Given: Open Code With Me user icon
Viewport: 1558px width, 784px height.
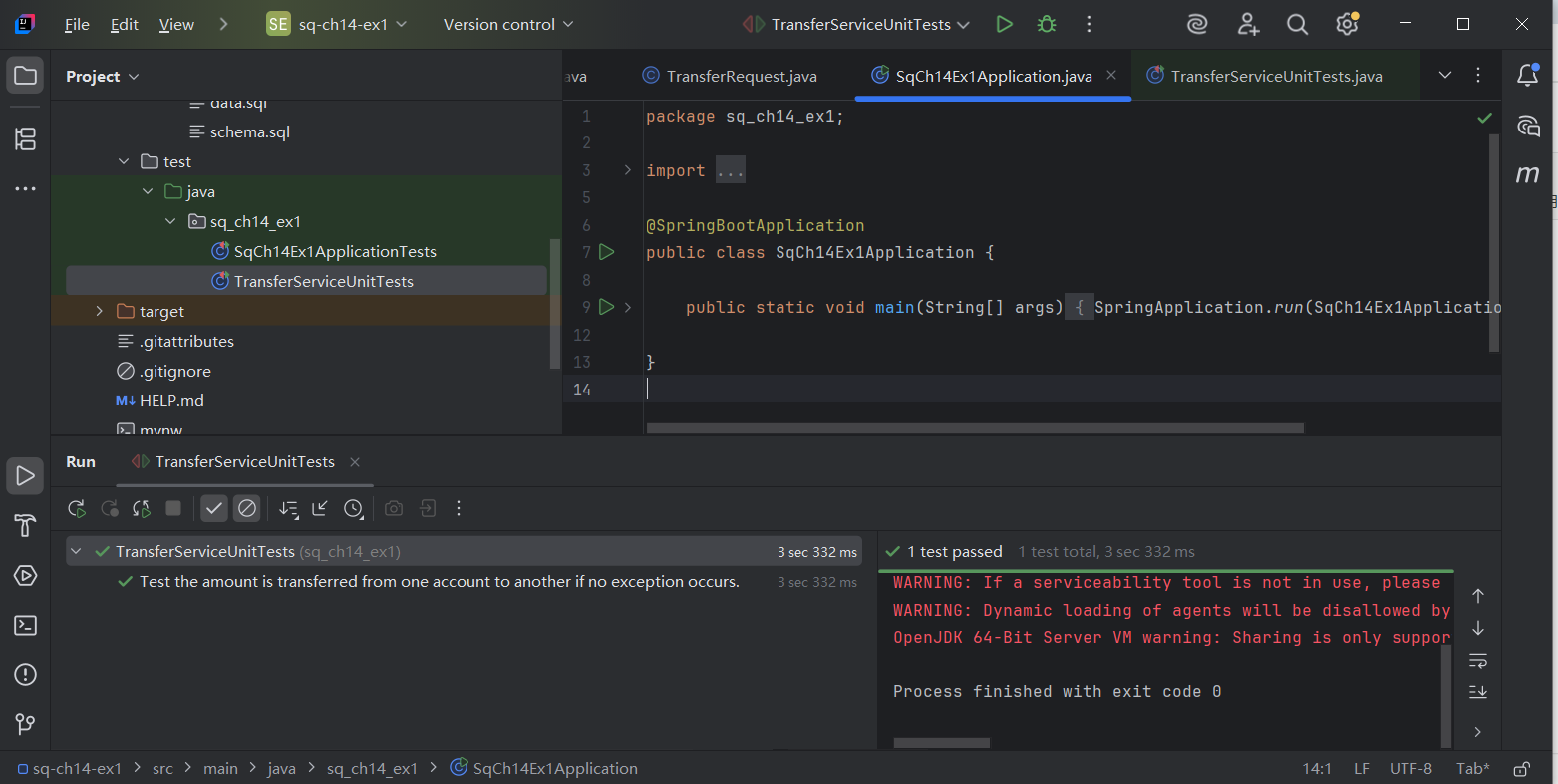Looking at the screenshot, I should point(1248,24).
